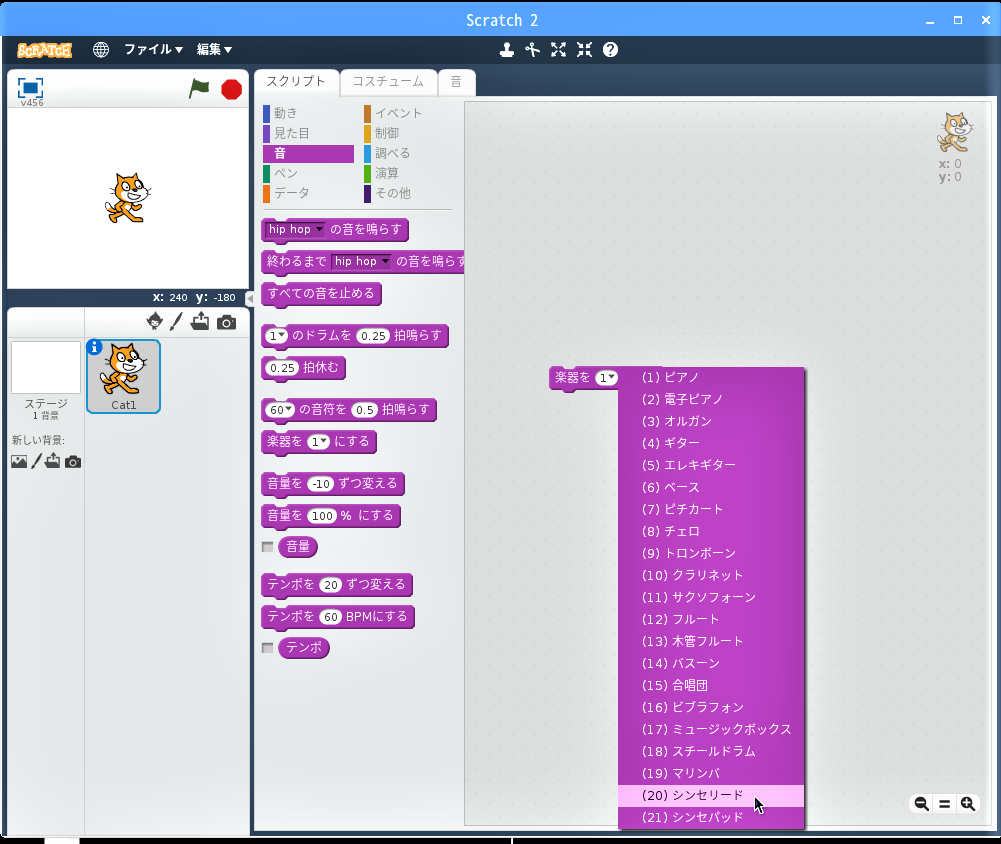Open the drum number dropdown
Image resolution: width=1001 pixels, height=844 pixels.
click(x=282, y=336)
